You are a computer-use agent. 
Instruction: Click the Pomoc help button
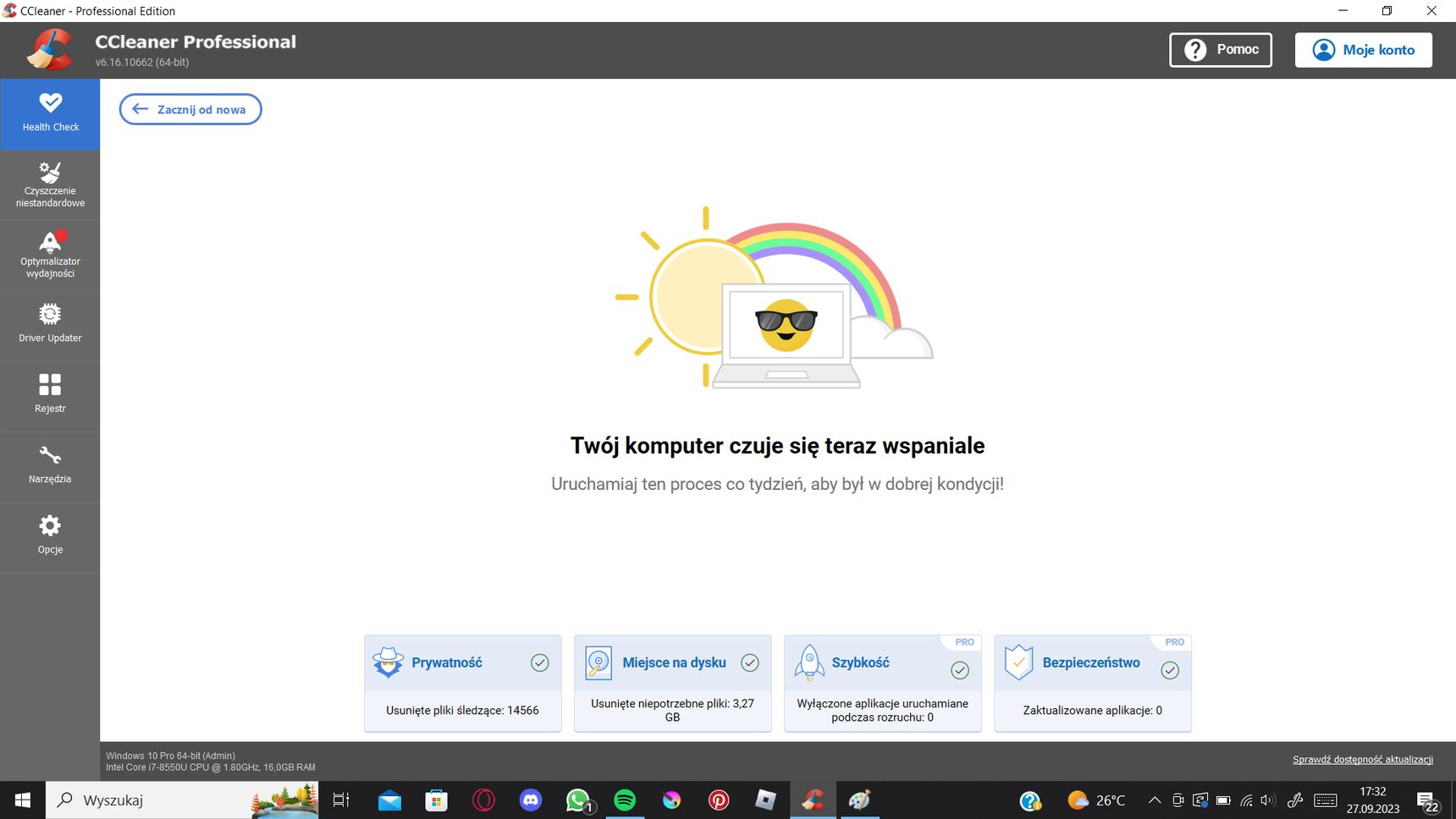pos(1221,50)
